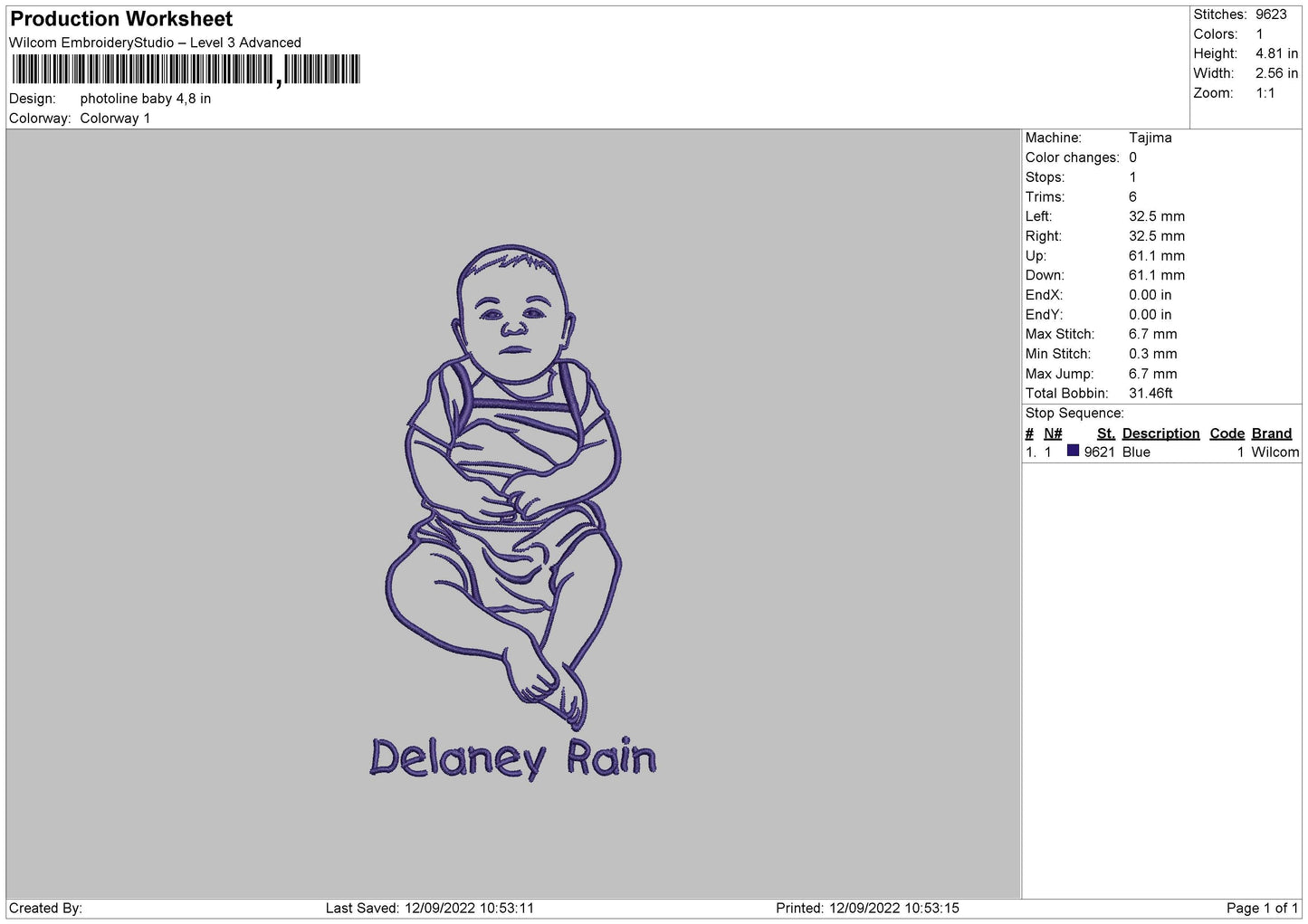This screenshot has height=924, width=1308.
Task: Click the Zoom value 1:1
Action: pyautogui.click(x=1265, y=93)
